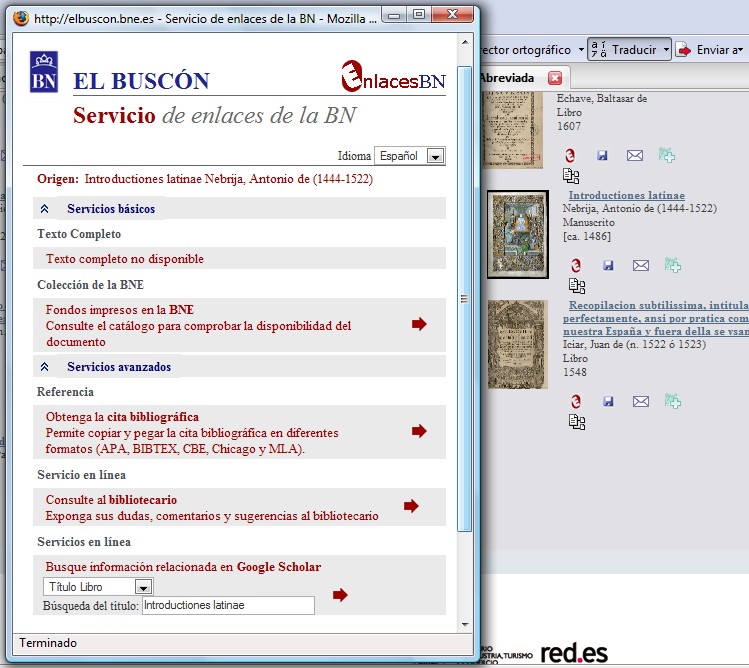
Task: Maximize the El Buscón popup window
Action: coord(419,14)
